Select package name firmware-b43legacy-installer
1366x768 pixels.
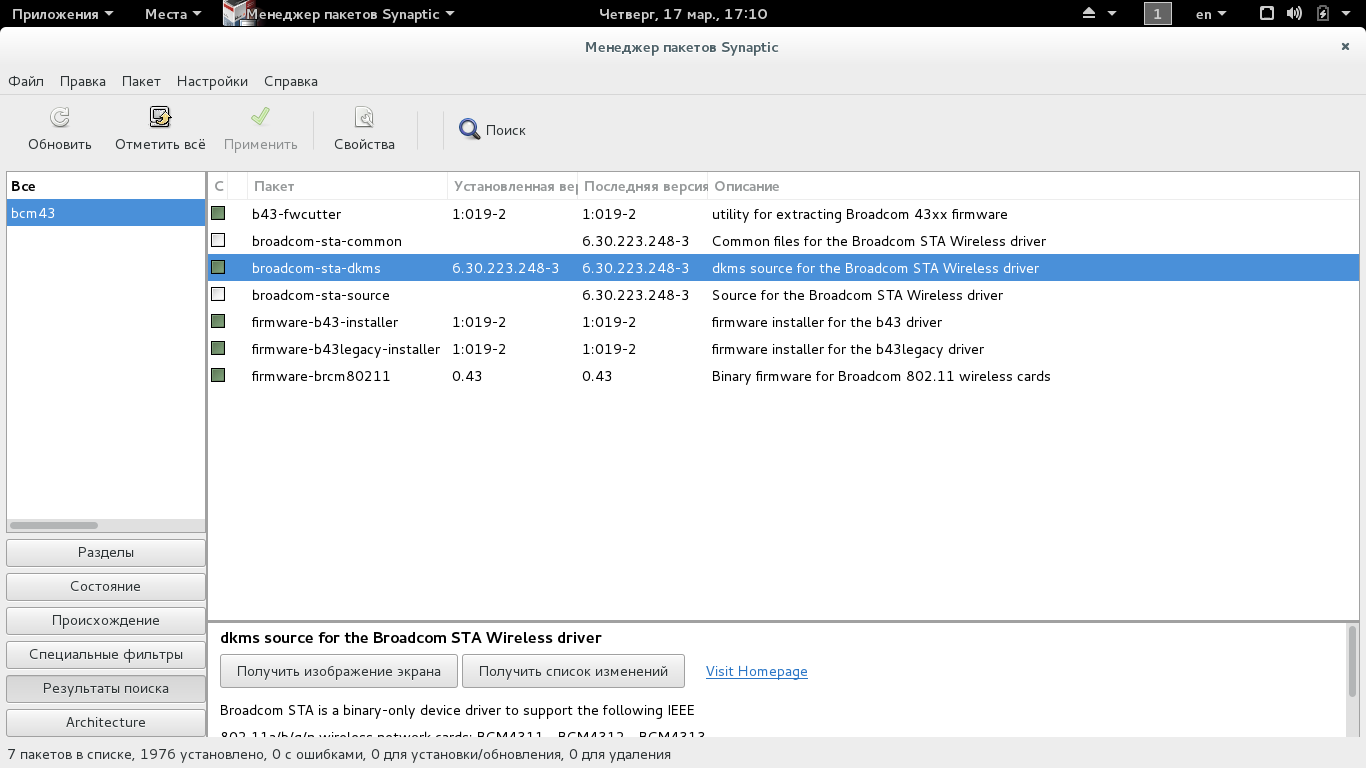[x=346, y=349]
